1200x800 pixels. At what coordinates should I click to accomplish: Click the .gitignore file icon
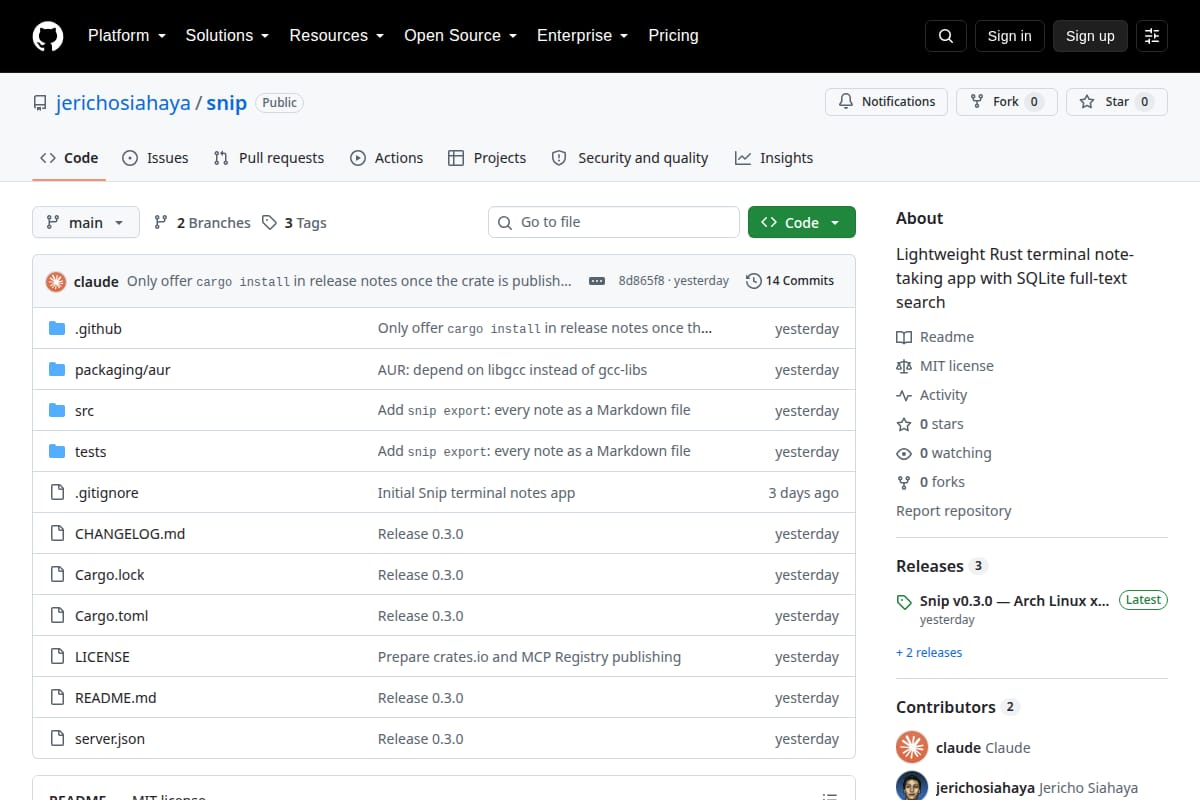(57, 493)
